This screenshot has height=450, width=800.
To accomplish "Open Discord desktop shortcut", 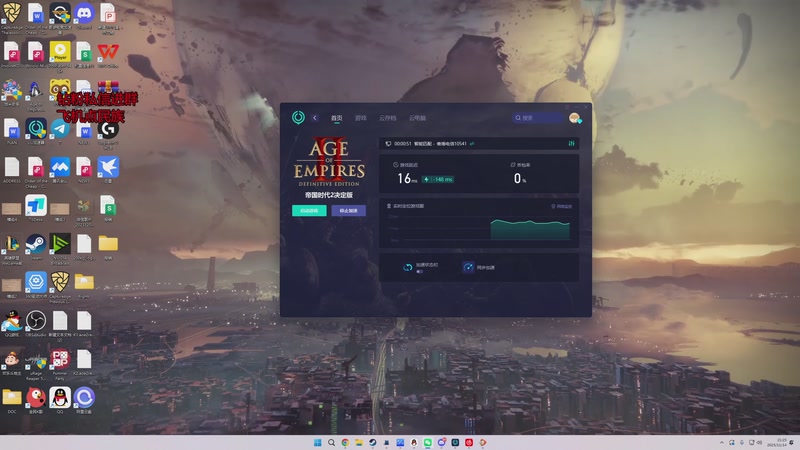I will click(84, 13).
